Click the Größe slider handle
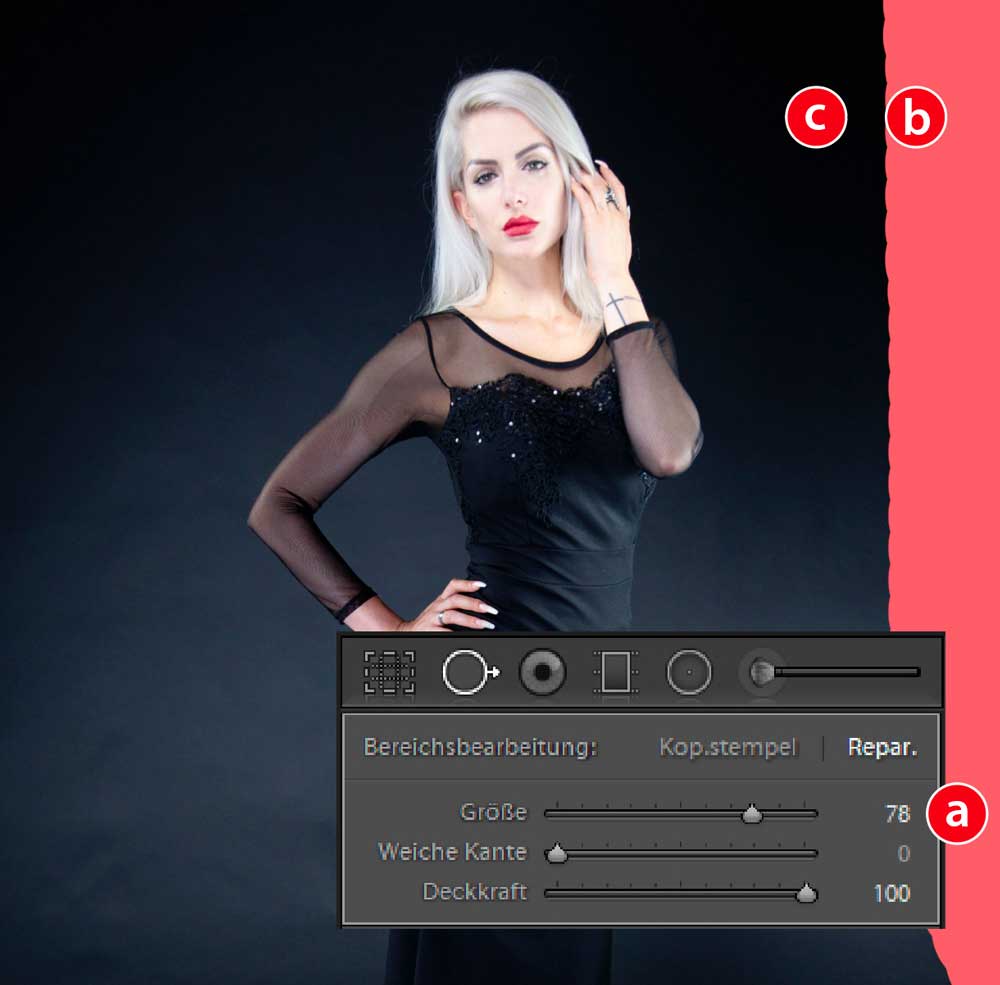Viewport: 1000px width, 985px height. pos(753,814)
